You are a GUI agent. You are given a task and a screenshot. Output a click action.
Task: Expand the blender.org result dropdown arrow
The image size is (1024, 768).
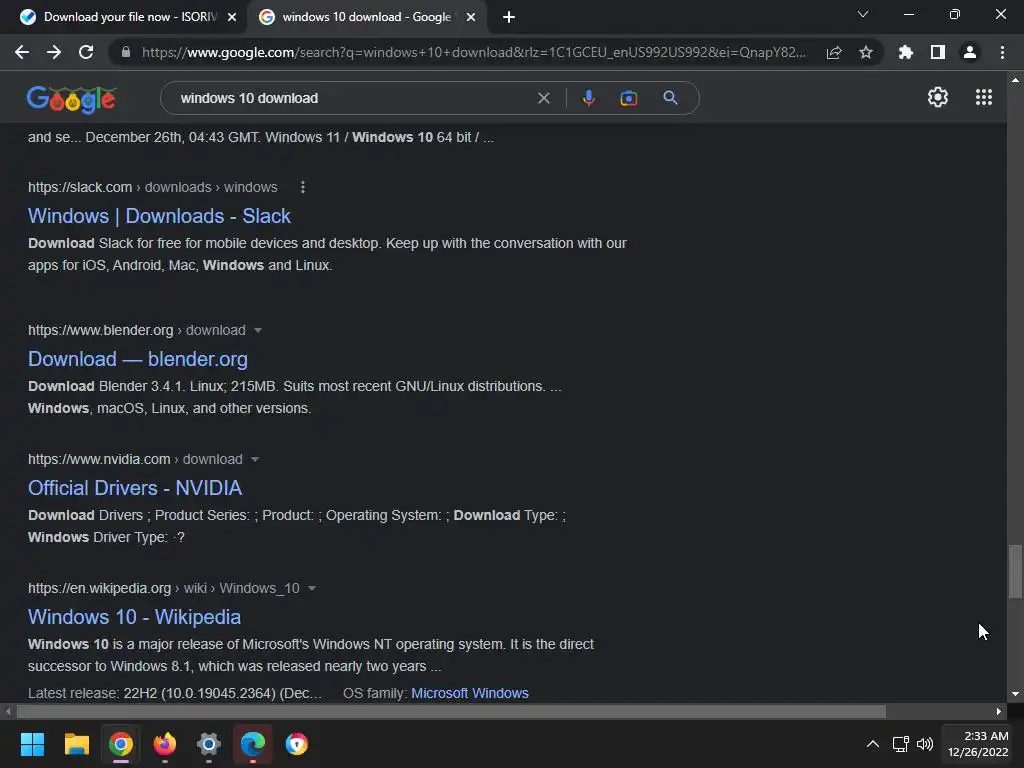(258, 330)
